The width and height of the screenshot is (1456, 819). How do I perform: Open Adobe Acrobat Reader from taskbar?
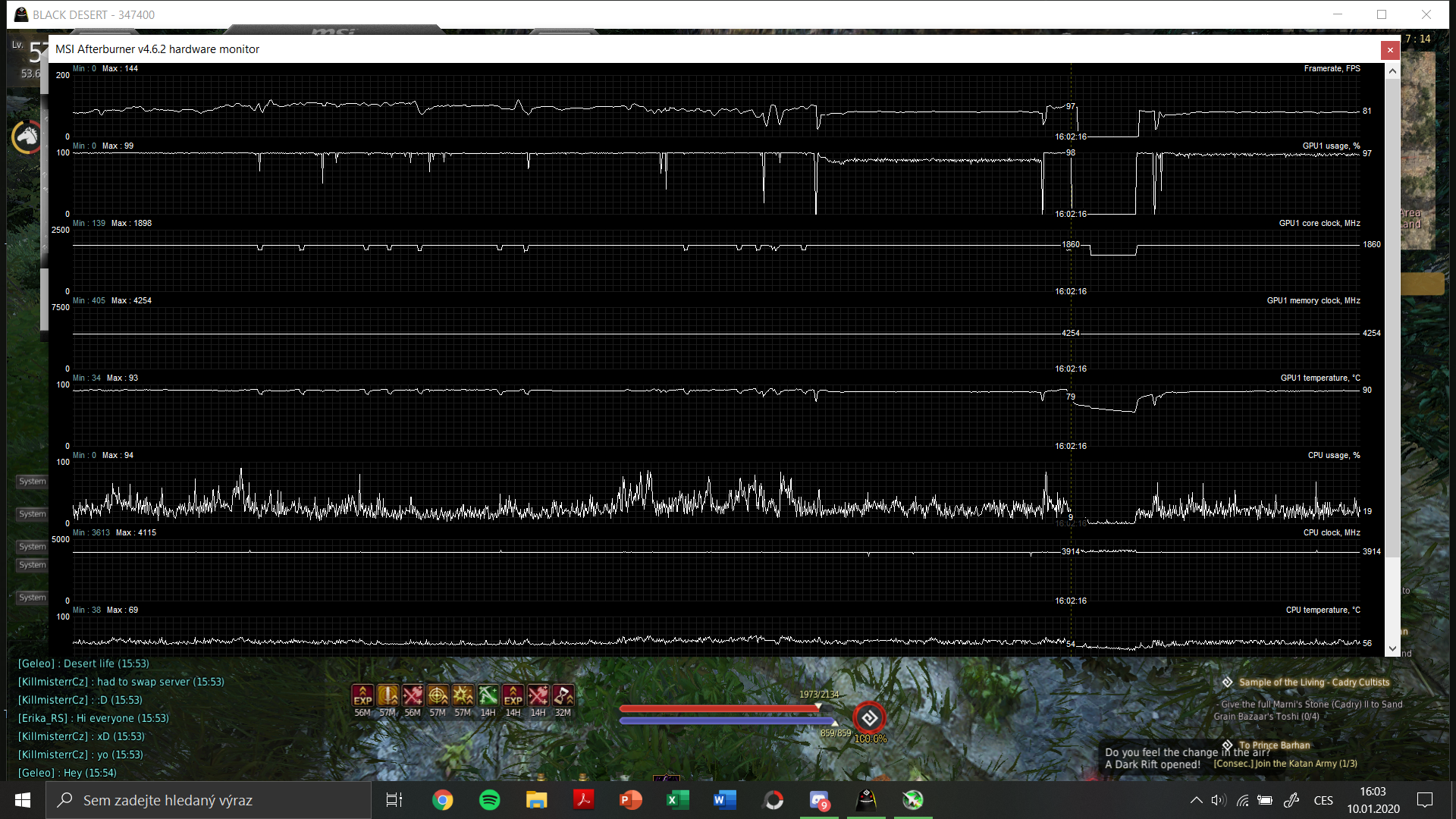point(583,800)
